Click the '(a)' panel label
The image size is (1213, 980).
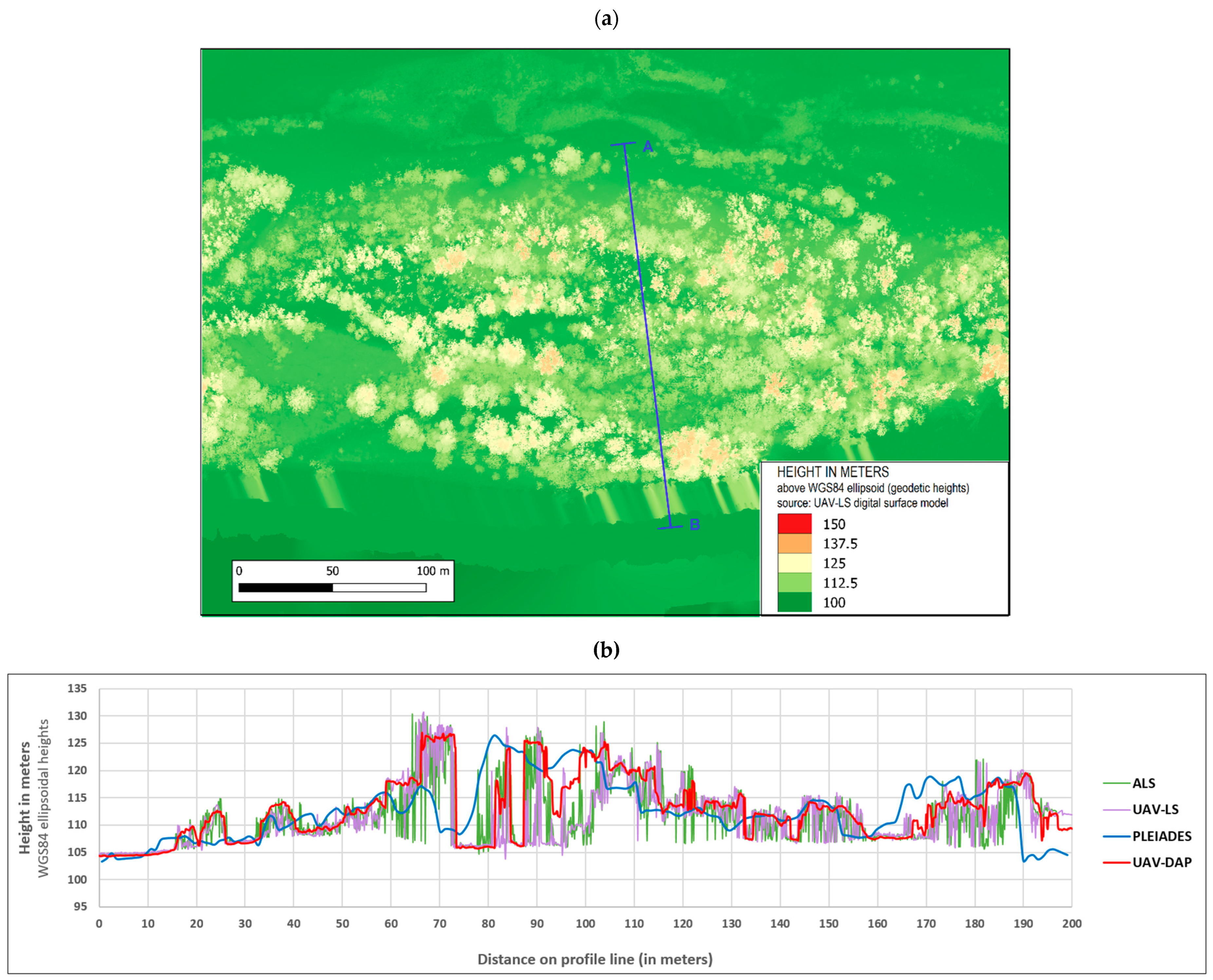(x=606, y=19)
